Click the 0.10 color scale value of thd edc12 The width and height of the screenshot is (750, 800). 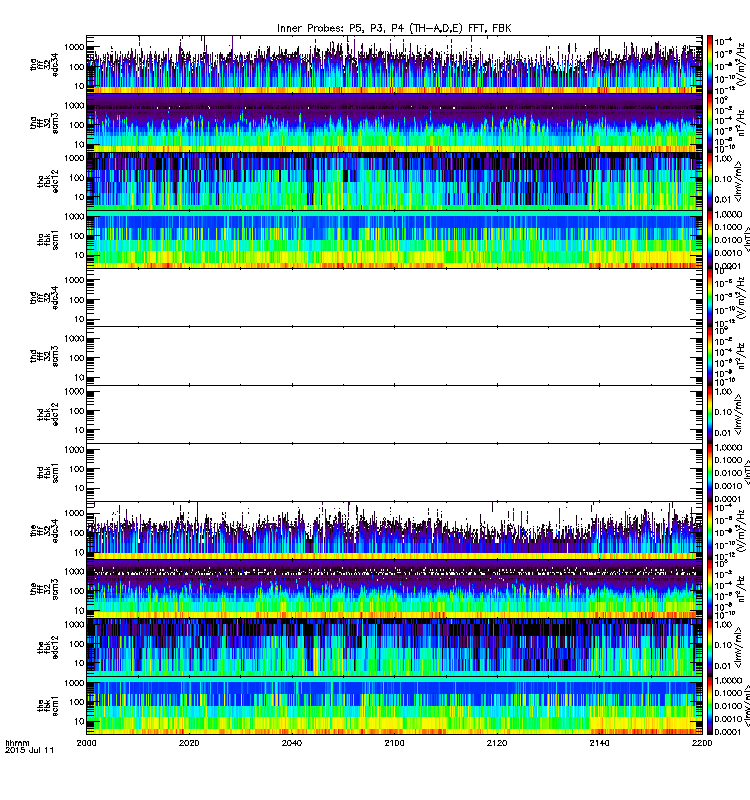click(x=723, y=412)
